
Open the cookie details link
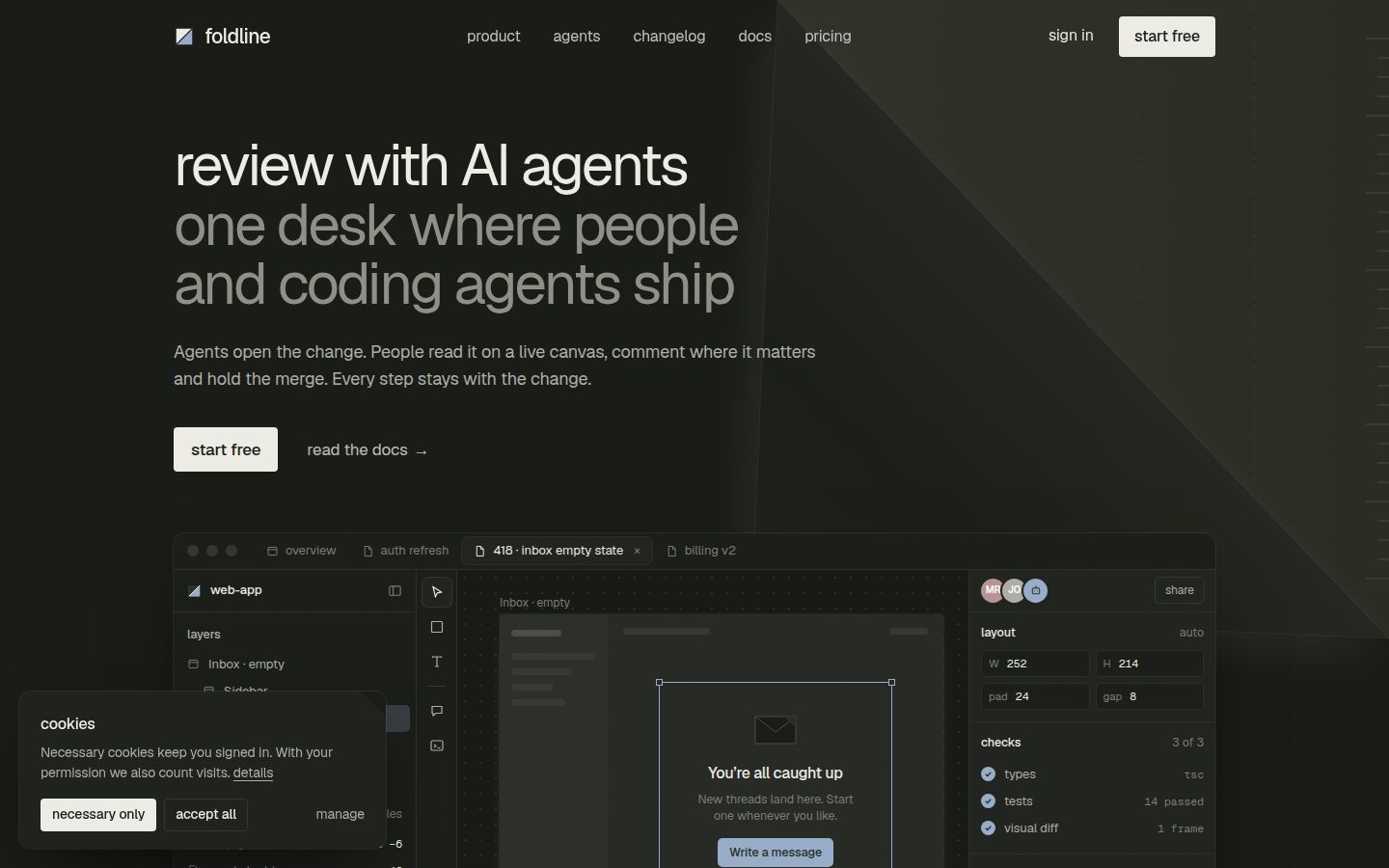click(x=253, y=773)
